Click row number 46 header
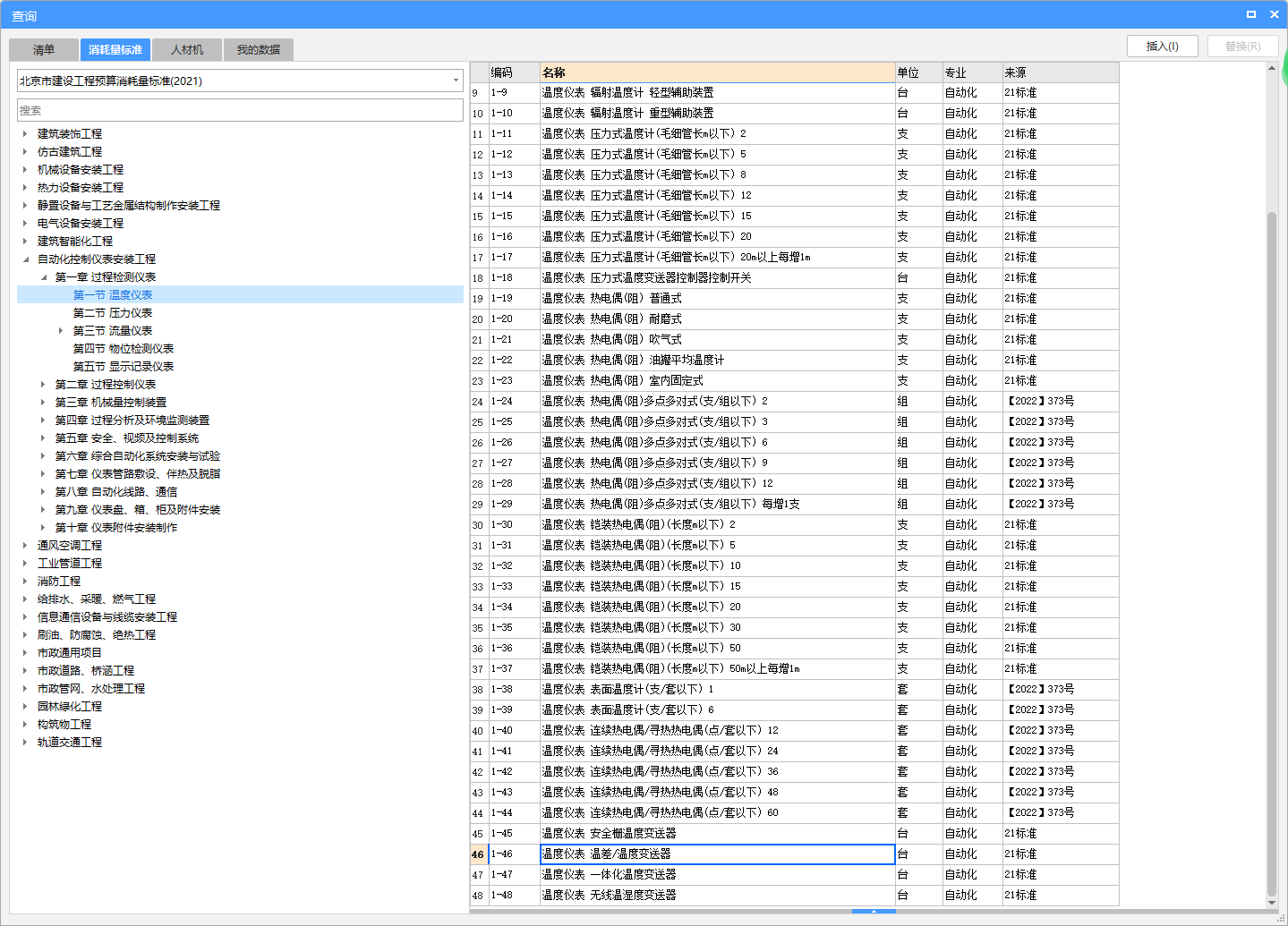 point(479,854)
